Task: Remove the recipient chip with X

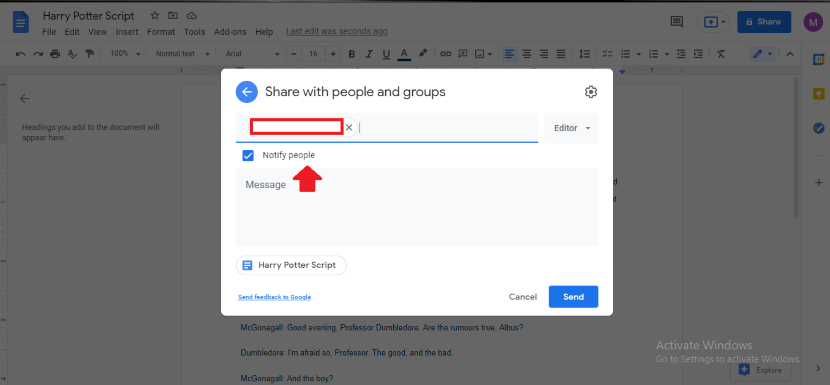Action: [349, 128]
